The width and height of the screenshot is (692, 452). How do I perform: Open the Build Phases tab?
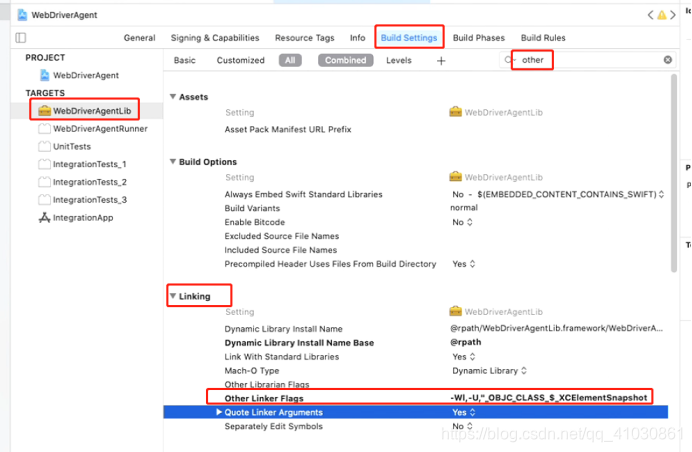[479, 38]
